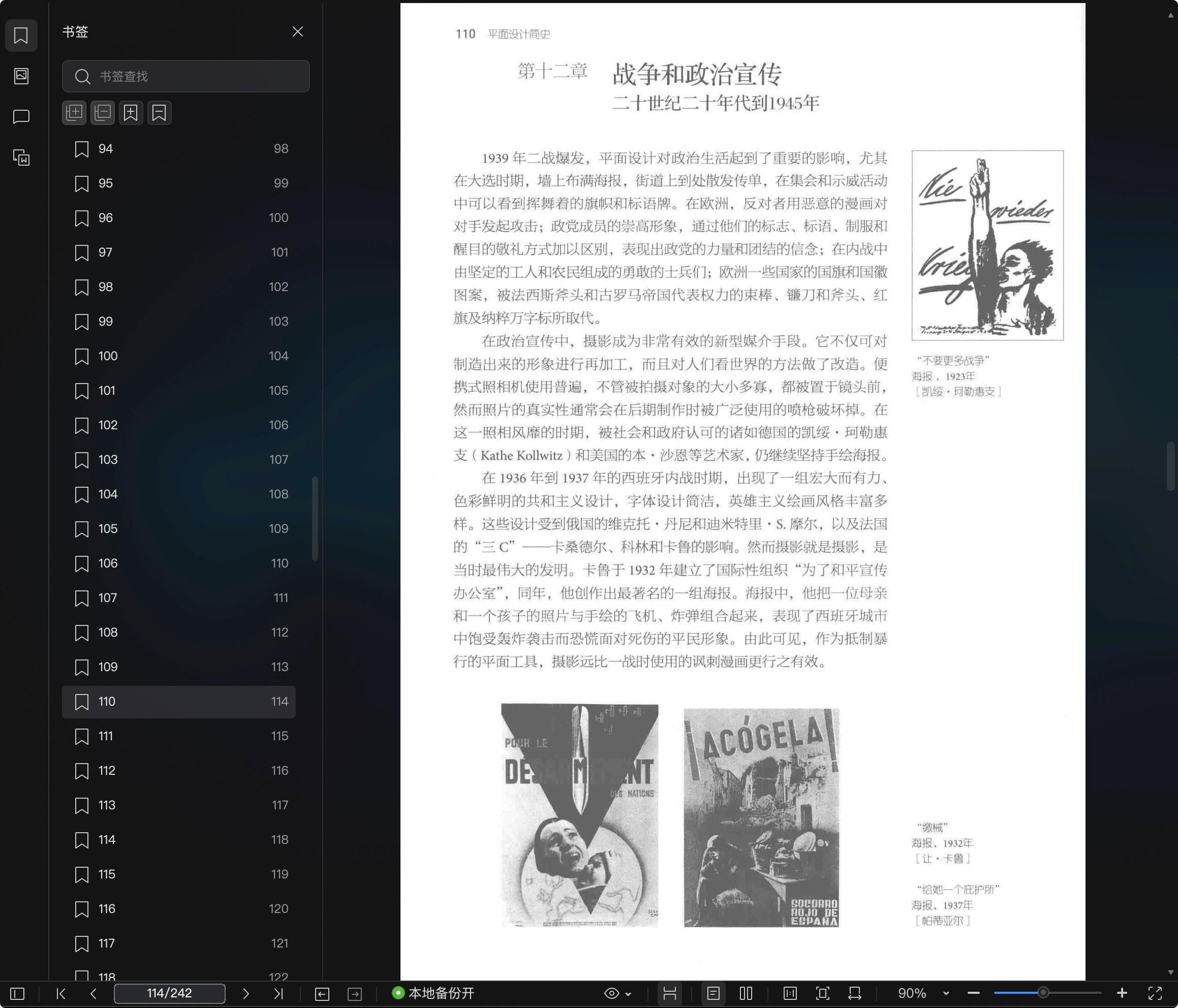
Task: Click the local backup status button
Action: [433, 993]
